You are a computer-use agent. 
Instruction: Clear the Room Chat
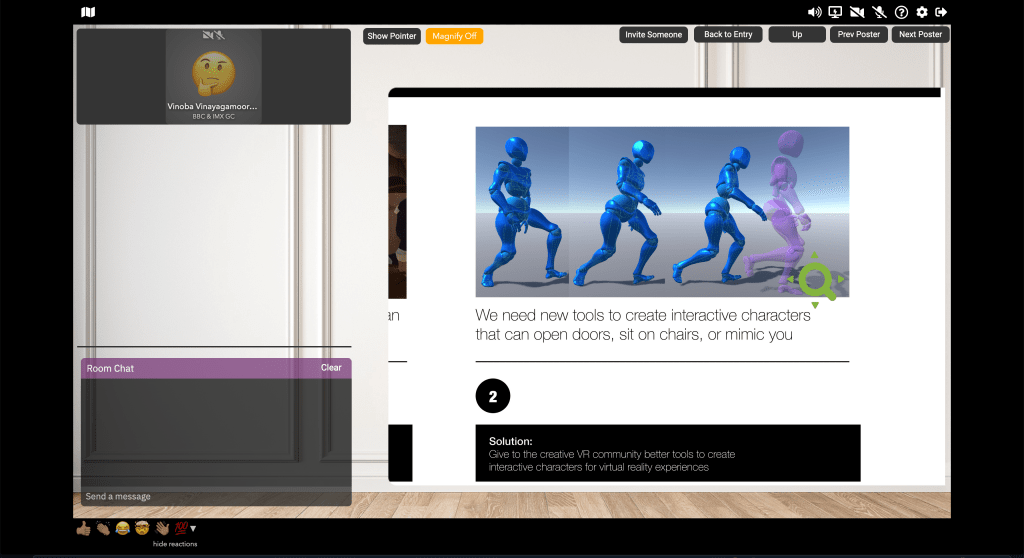pos(331,368)
